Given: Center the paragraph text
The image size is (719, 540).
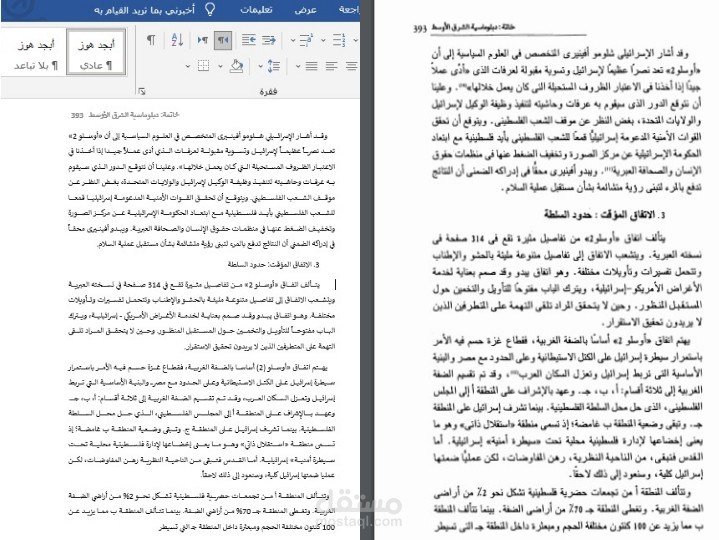Looking at the screenshot, I should point(352,66).
